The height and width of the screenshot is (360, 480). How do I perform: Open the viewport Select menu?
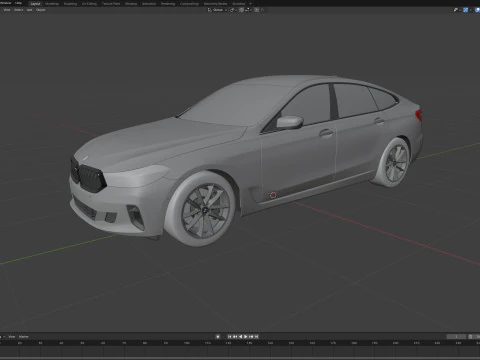18,10
